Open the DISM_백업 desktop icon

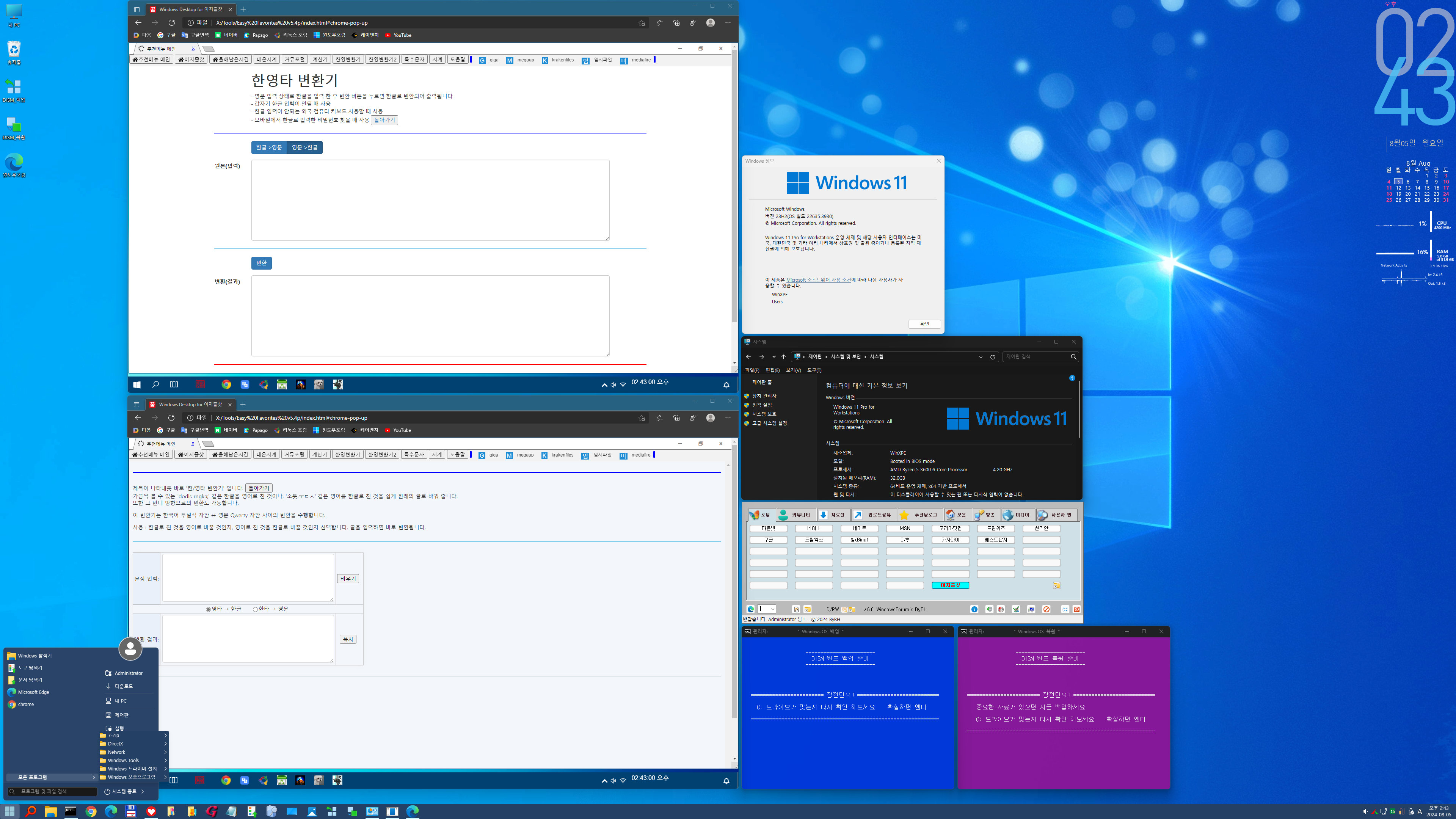(14, 91)
